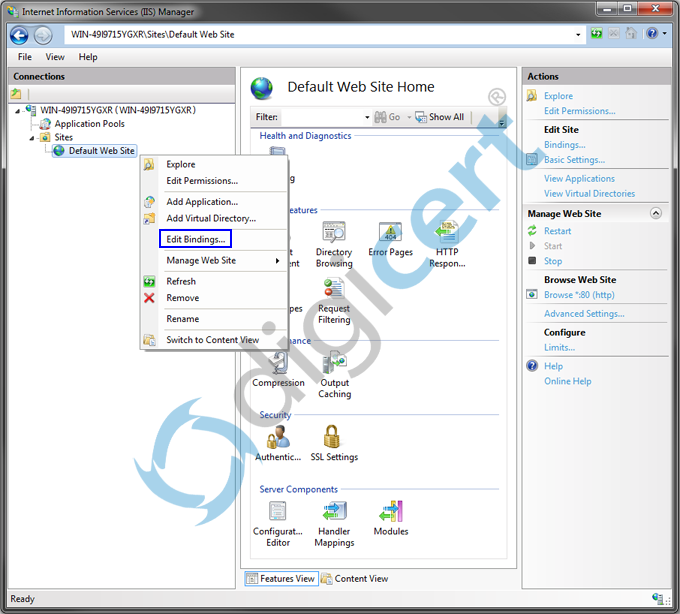Select Application Pools in the tree
Screen dimensions: 680x614
tap(89, 124)
